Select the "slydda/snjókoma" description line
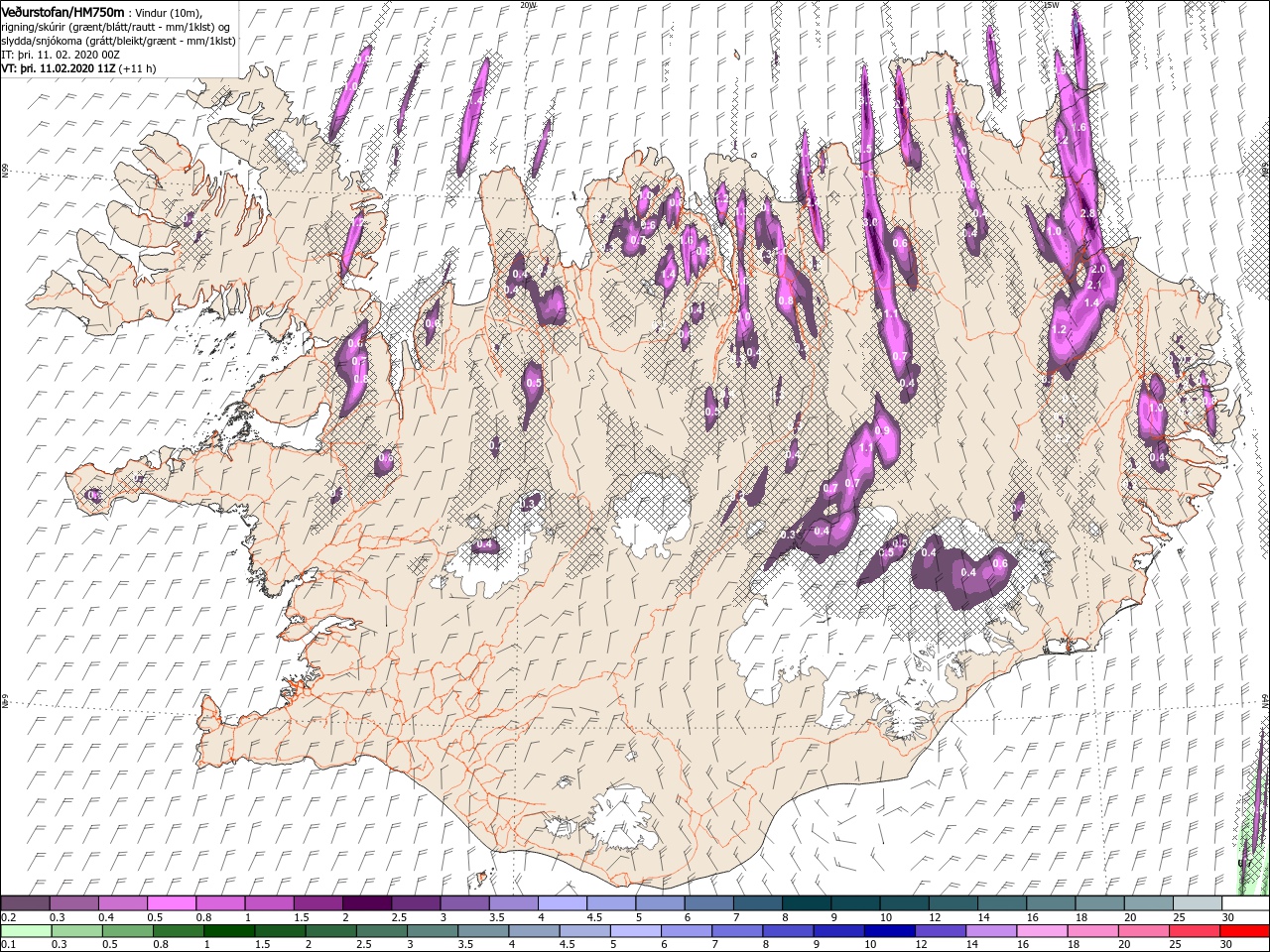Viewport: 1270px width, 952px height. (x=118, y=41)
